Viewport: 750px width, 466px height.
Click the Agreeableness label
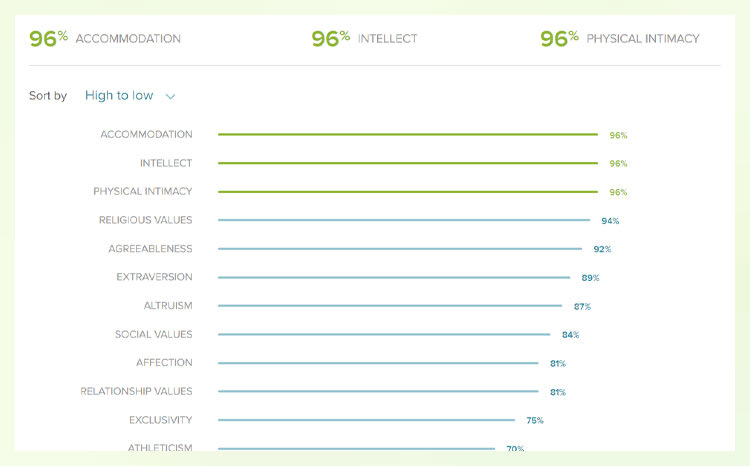(150, 249)
